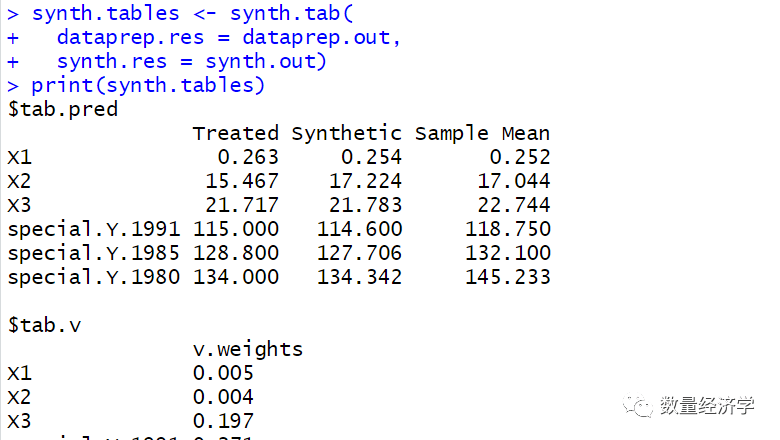Click the v.weights column header

click(248, 349)
